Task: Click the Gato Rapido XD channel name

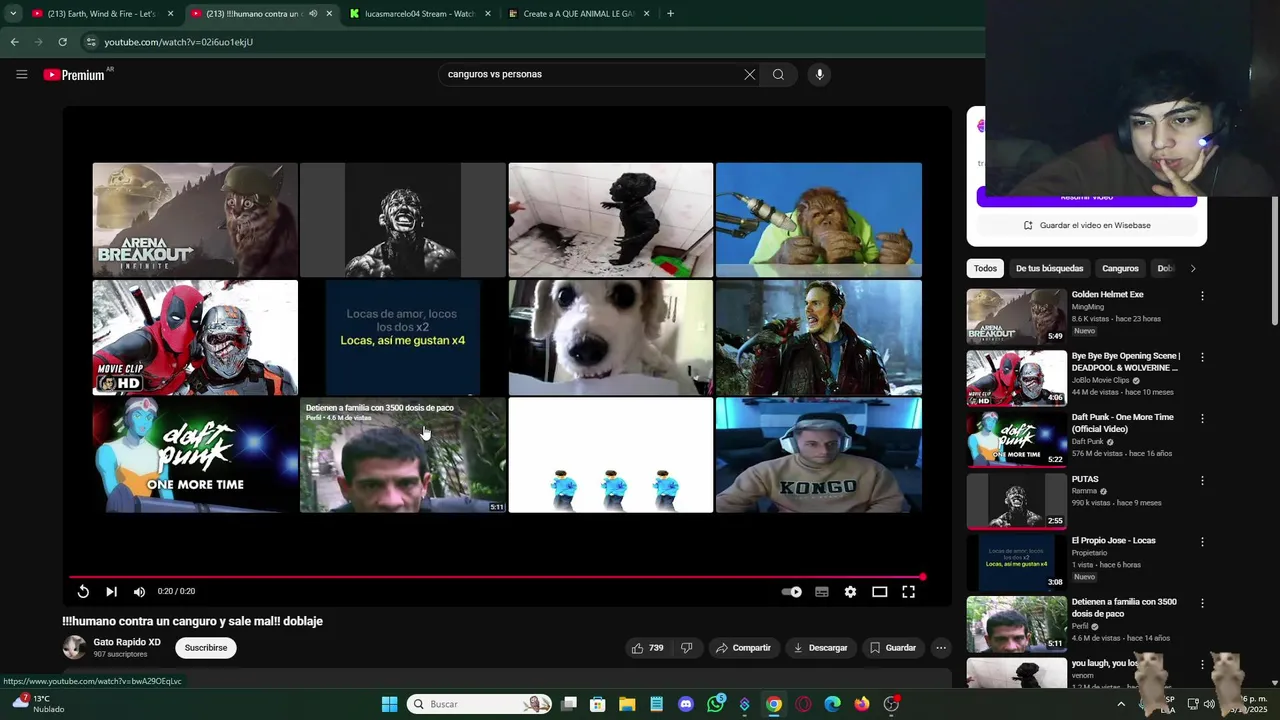Action: [127, 642]
